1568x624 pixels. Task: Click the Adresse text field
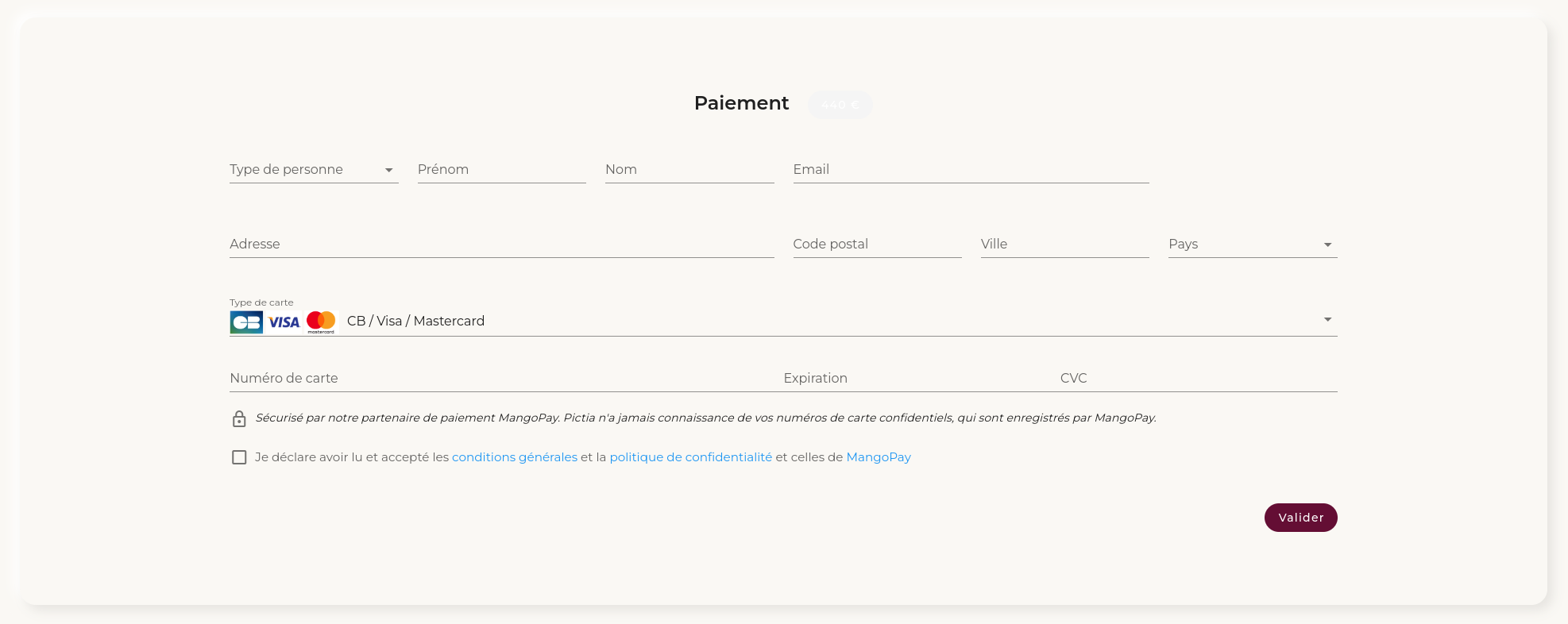[501, 245]
